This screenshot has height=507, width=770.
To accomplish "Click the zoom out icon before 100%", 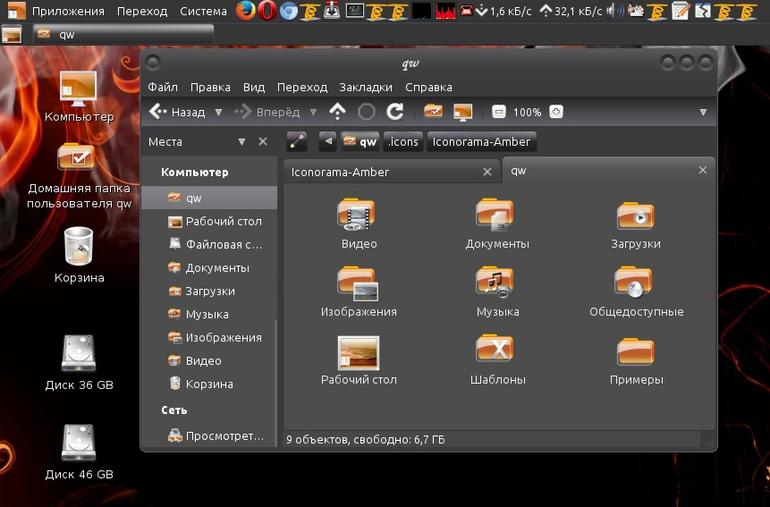I will coord(498,112).
